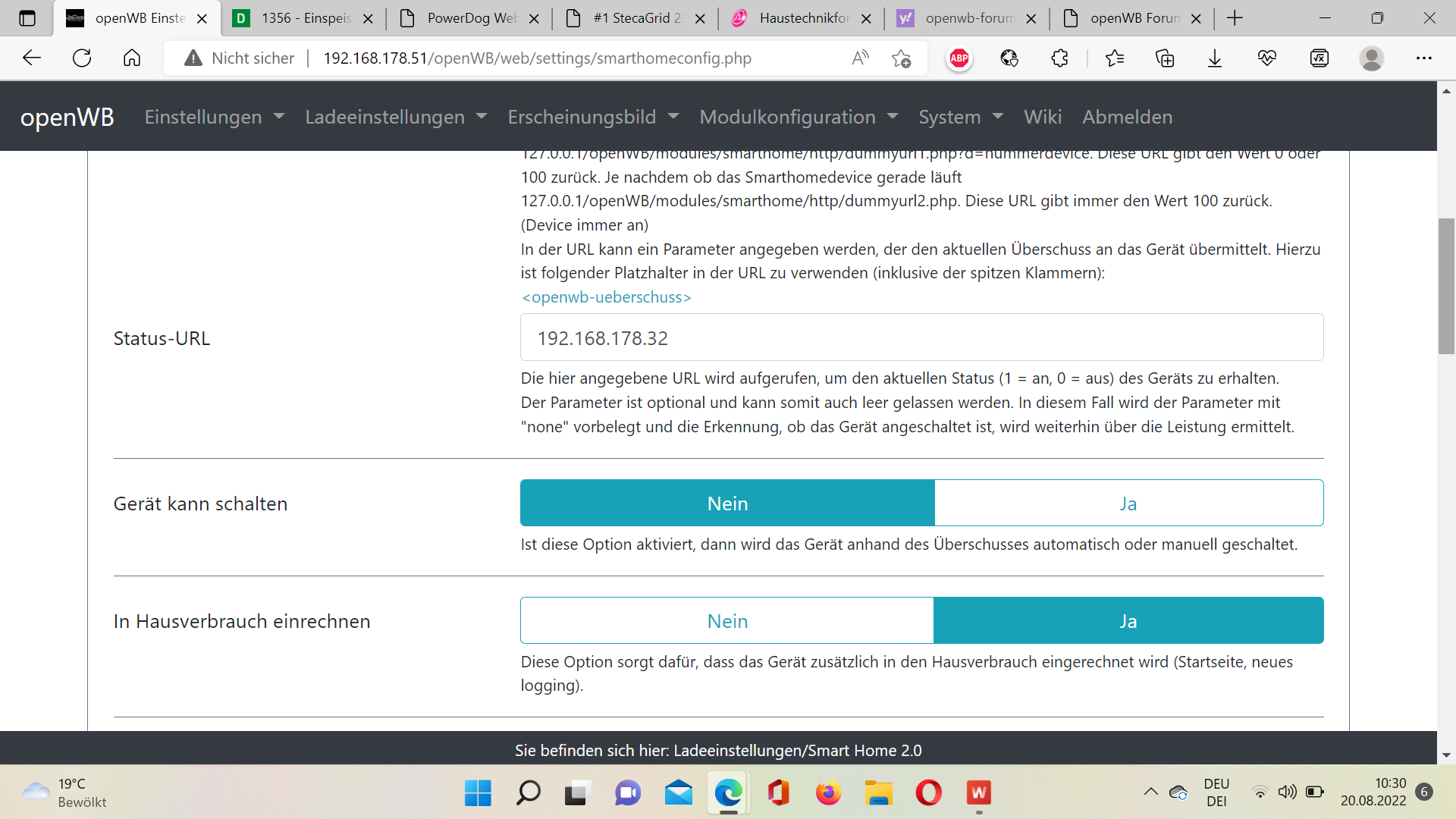Open the Wiki link in navbar
Screen dimensions: 1456x819
pos(1042,117)
